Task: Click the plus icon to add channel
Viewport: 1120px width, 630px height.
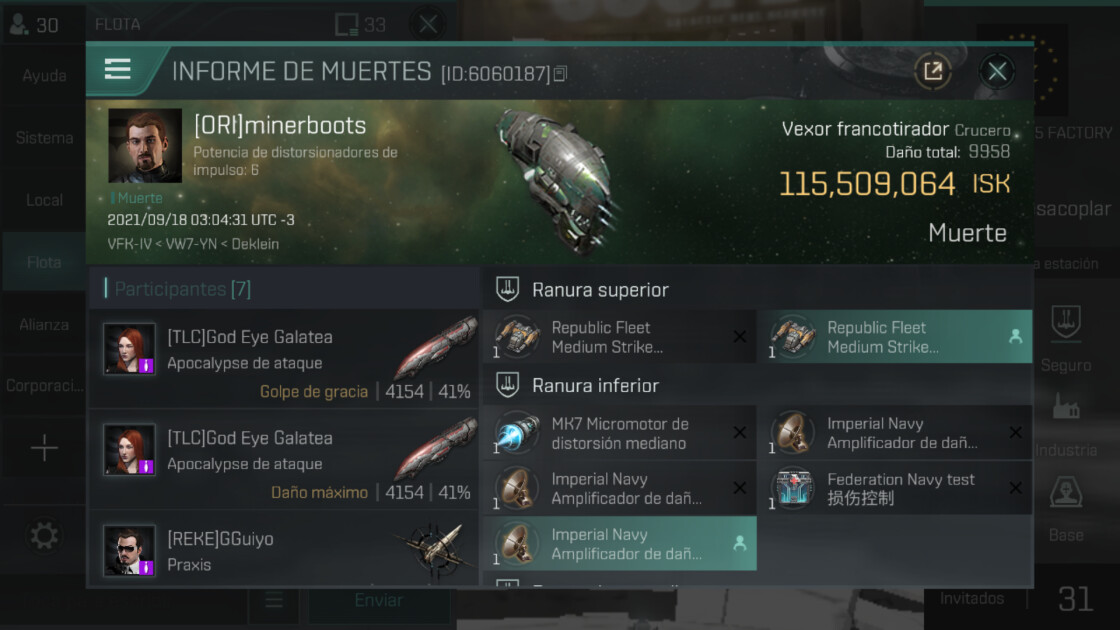Action: click(x=44, y=449)
